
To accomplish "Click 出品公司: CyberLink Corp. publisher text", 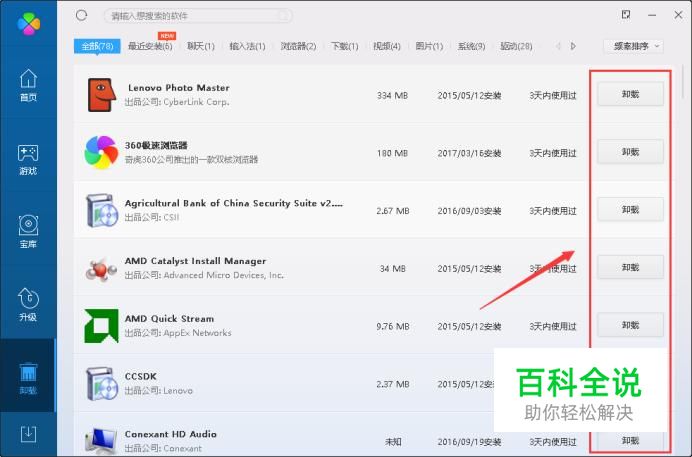I will (x=177, y=102).
